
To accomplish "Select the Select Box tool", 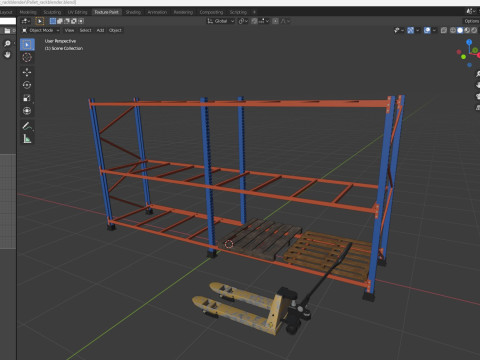I will tap(27, 44).
